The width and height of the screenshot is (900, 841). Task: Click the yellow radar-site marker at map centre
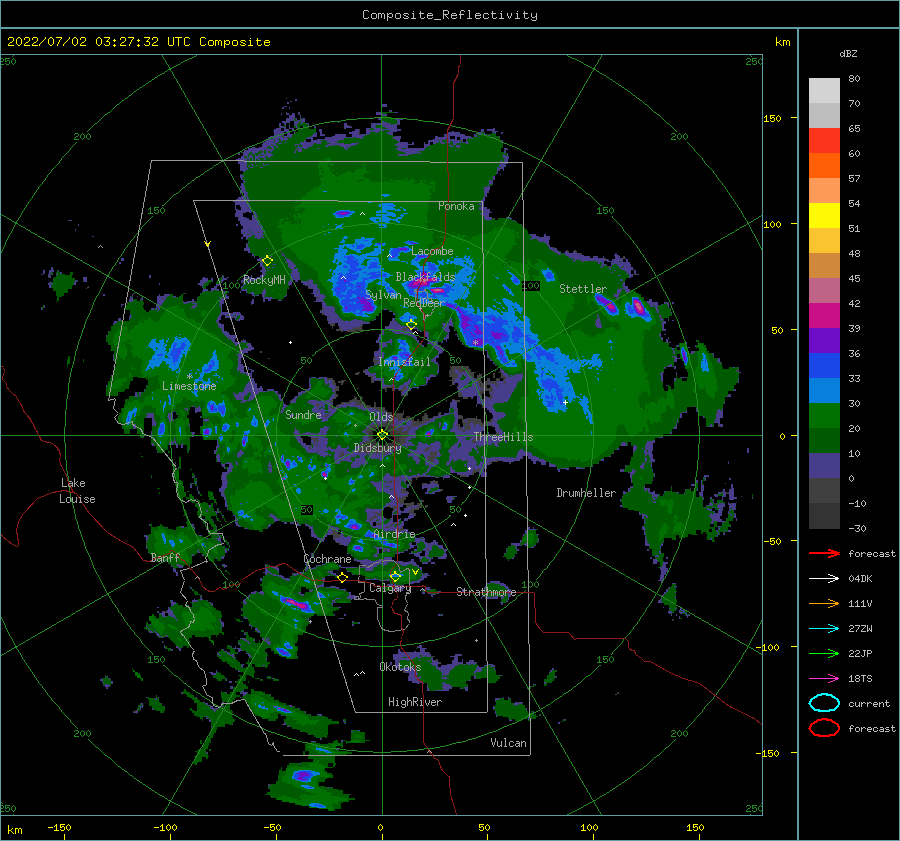point(382,435)
